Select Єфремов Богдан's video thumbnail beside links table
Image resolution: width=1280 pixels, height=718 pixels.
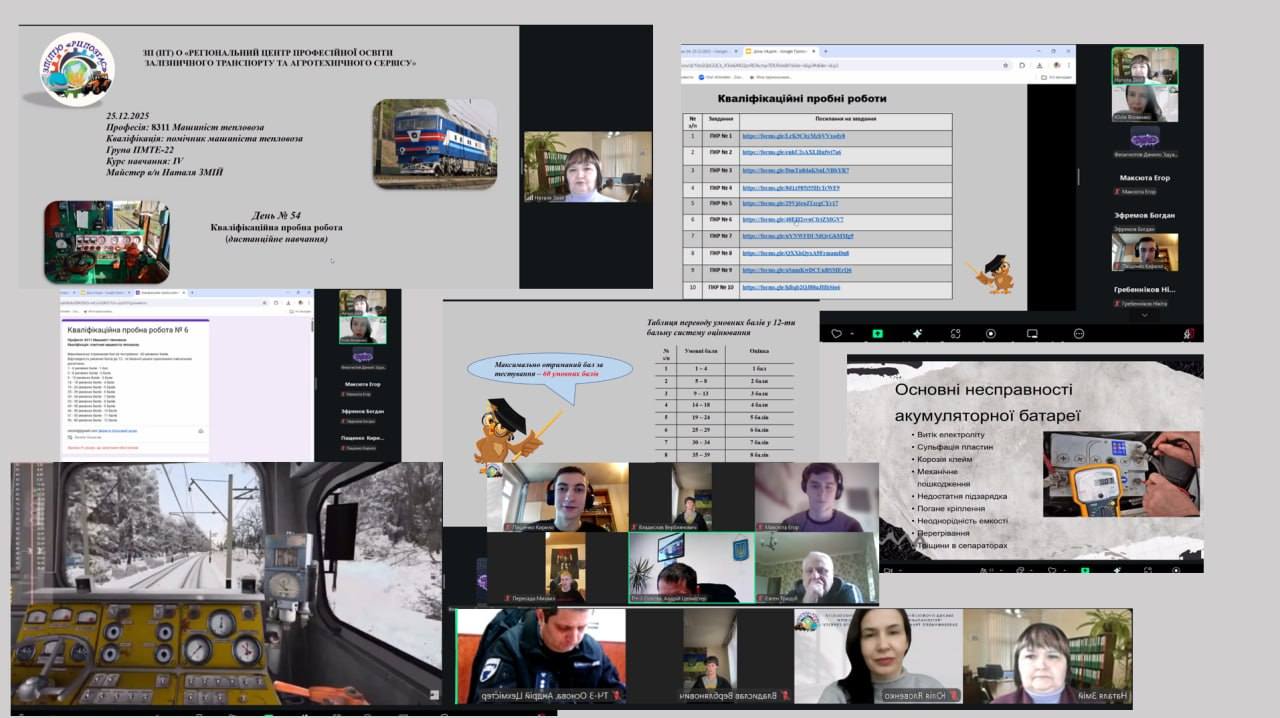coord(1144,222)
